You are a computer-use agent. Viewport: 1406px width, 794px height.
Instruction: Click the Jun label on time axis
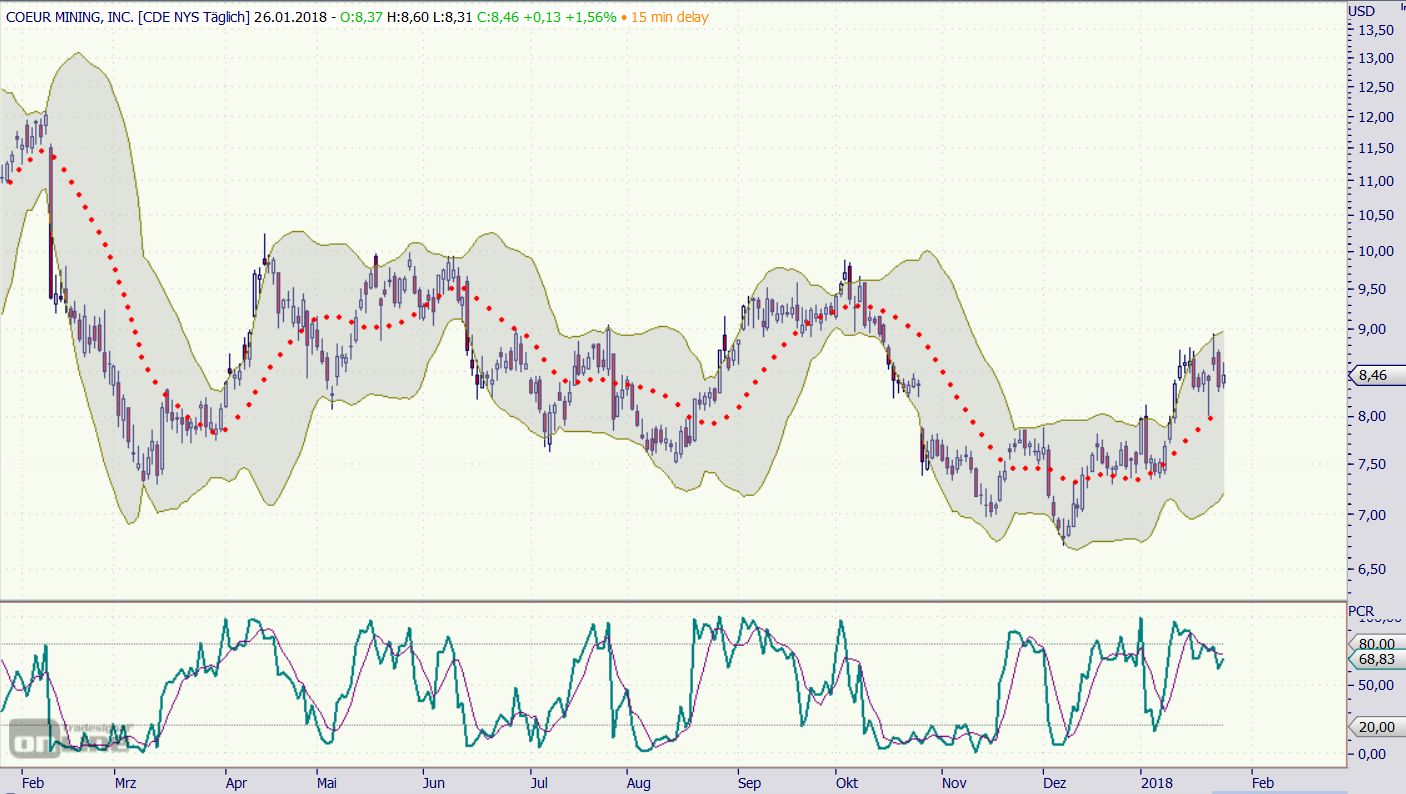tap(434, 782)
